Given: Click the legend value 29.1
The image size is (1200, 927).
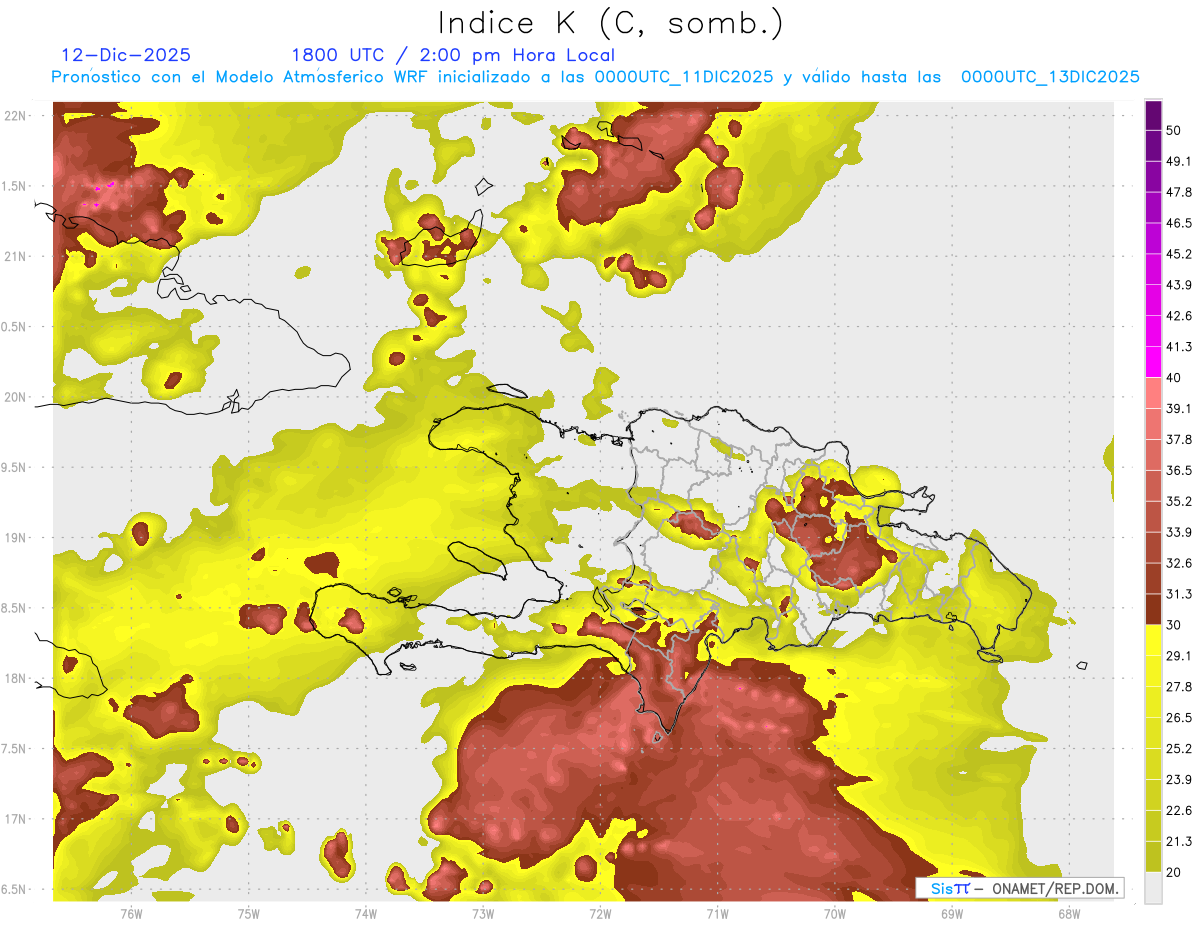Looking at the screenshot, I should (1179, 655).
